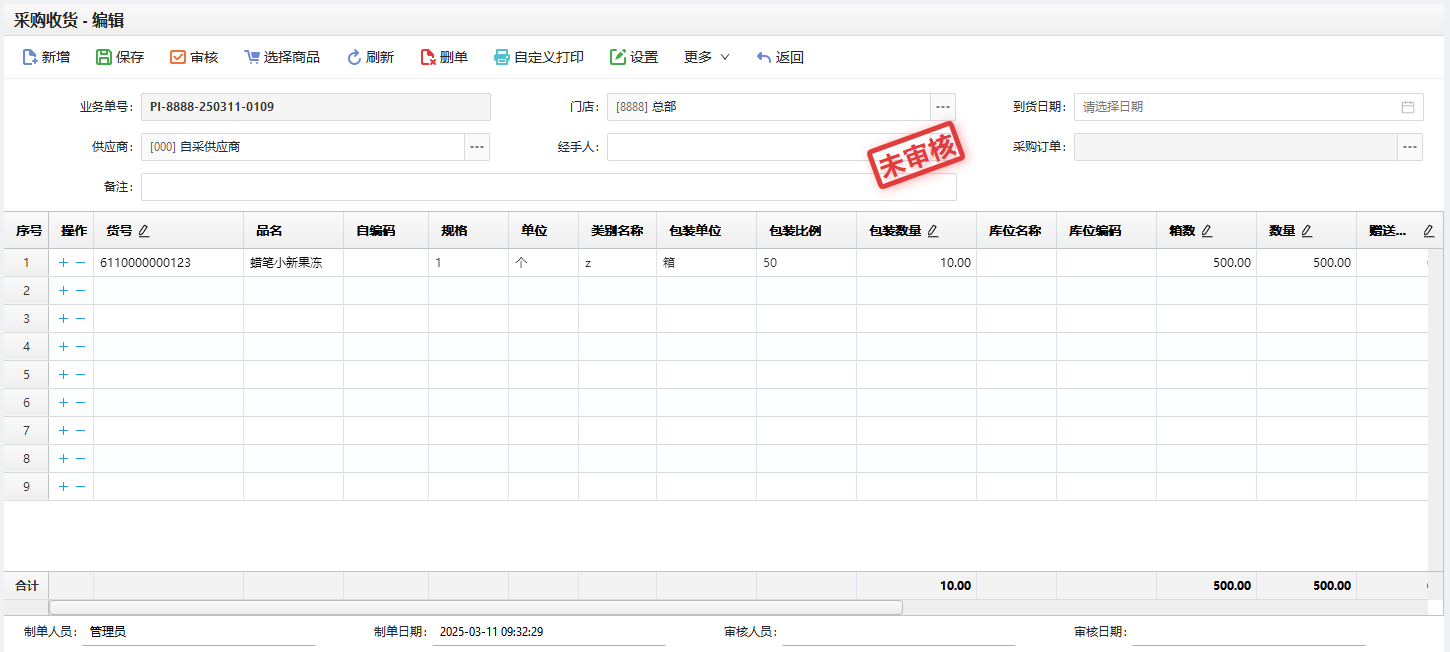Open the 供应商 supplier lookup ellipsis button
Viewport: 1450px width, 652px height.
477,147
